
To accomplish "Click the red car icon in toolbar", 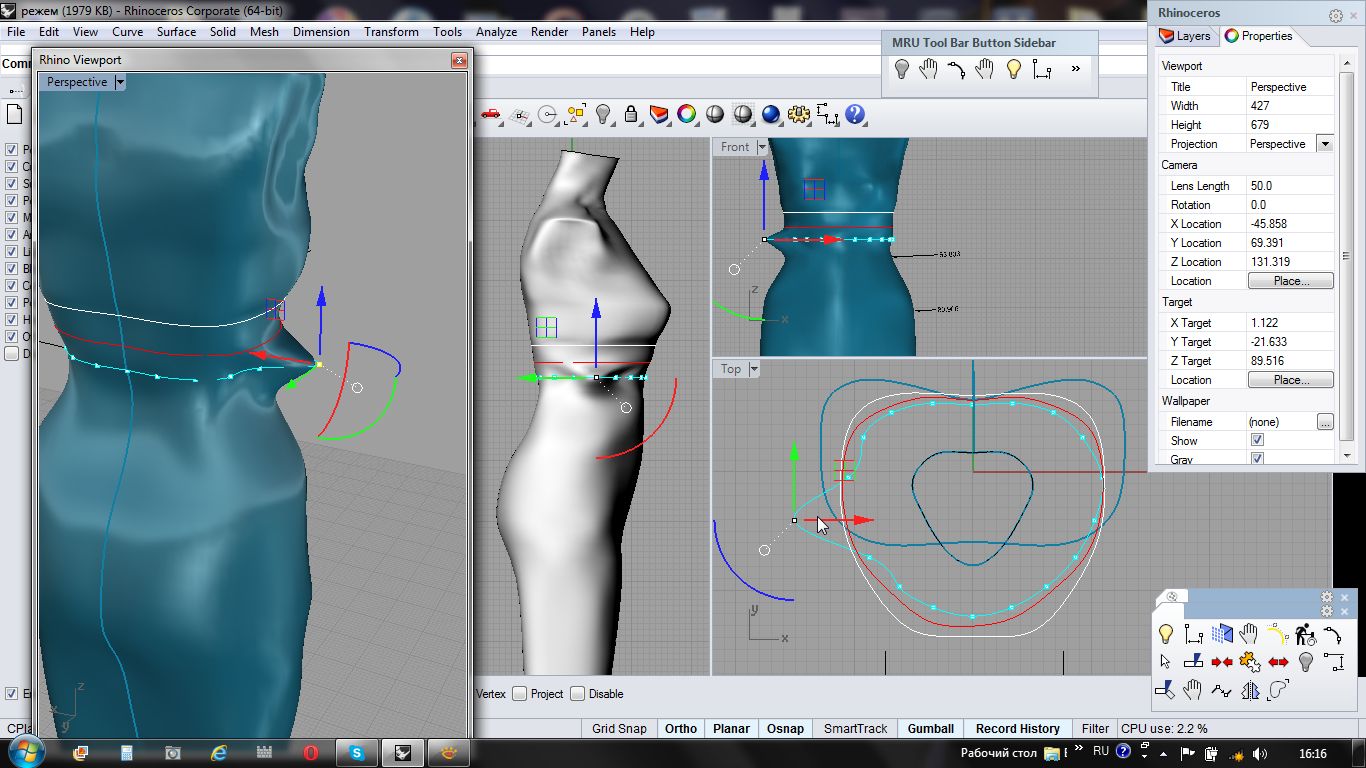I will 490,114.
